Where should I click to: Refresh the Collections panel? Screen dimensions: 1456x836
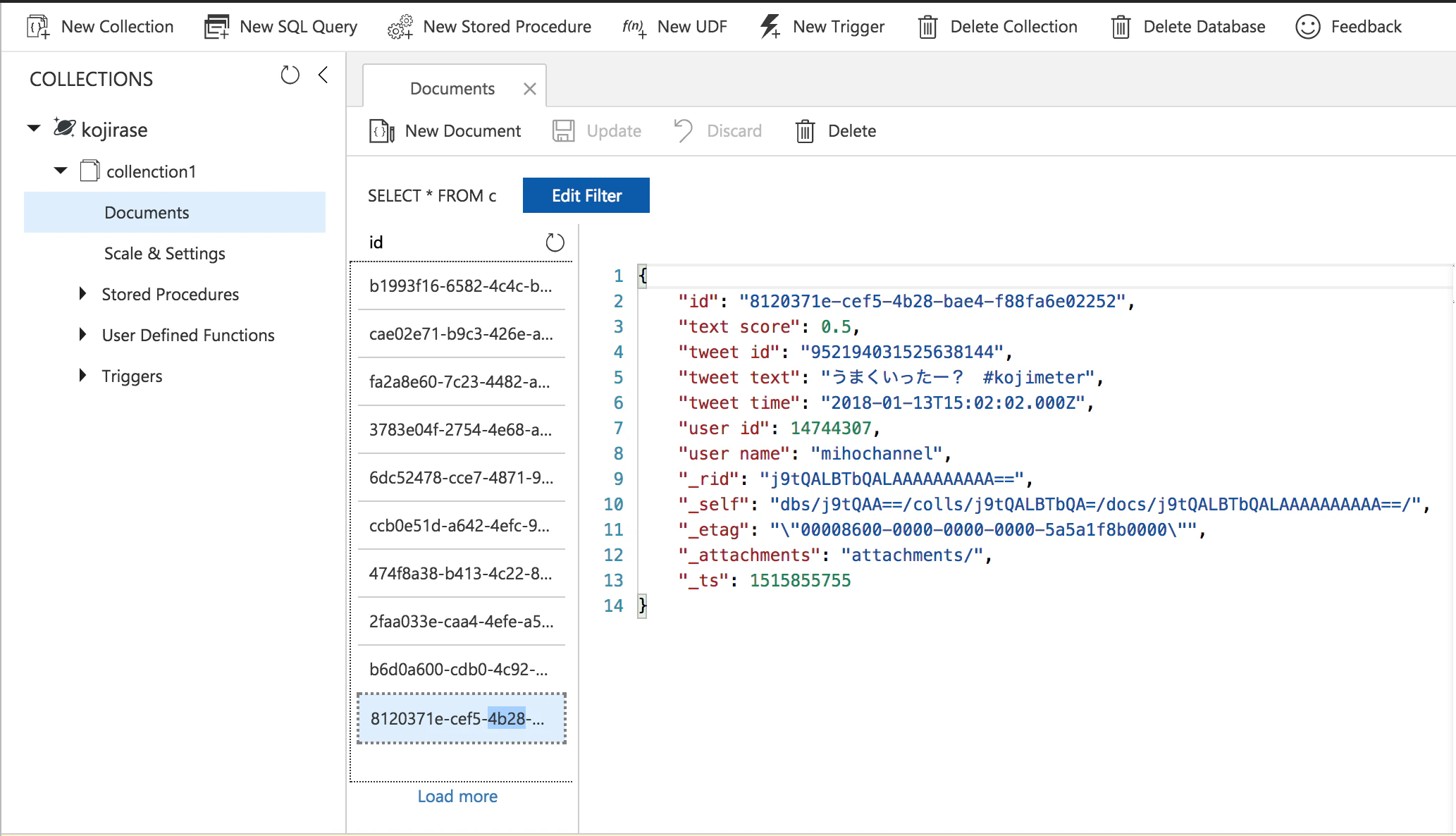[290, 75]
